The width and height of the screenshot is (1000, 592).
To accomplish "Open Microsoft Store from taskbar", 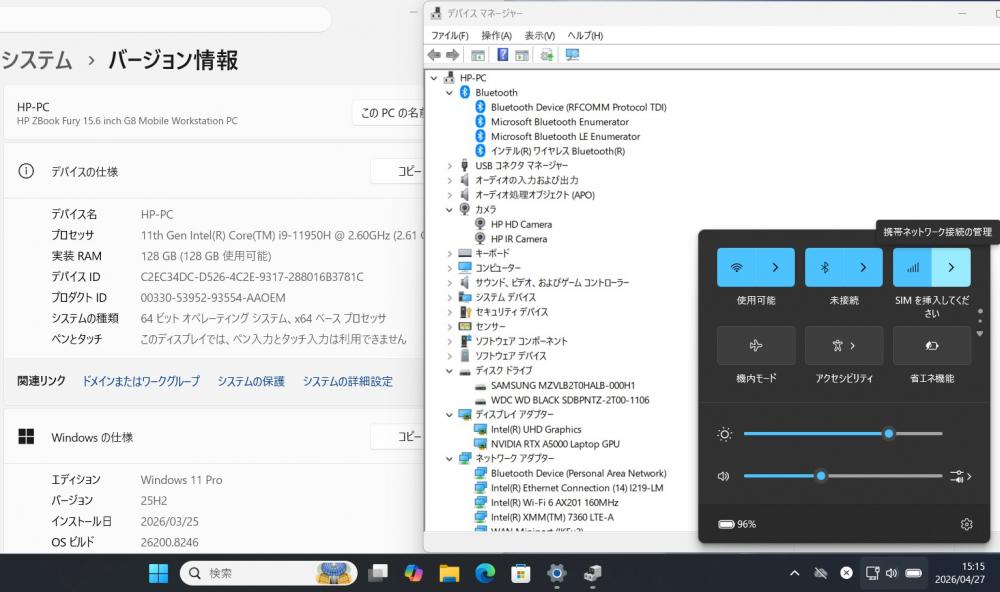I will click(520, 574).
